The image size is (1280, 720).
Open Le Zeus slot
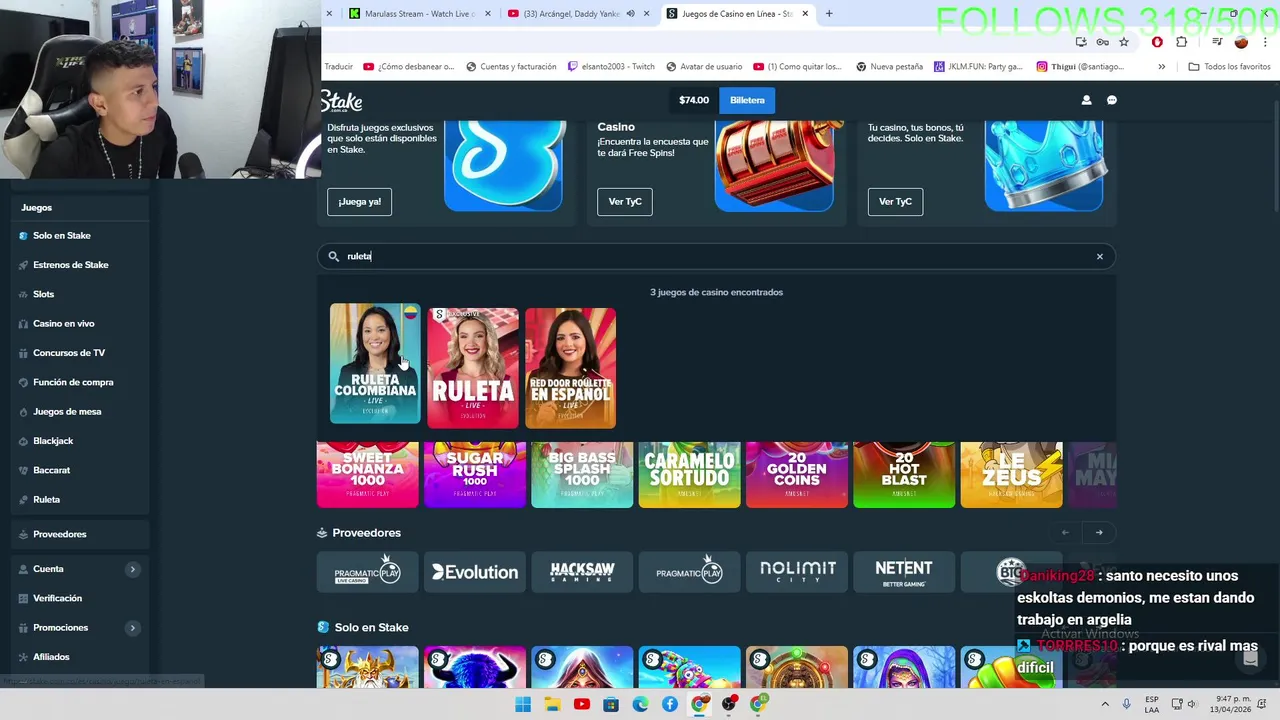[1011, 475]
